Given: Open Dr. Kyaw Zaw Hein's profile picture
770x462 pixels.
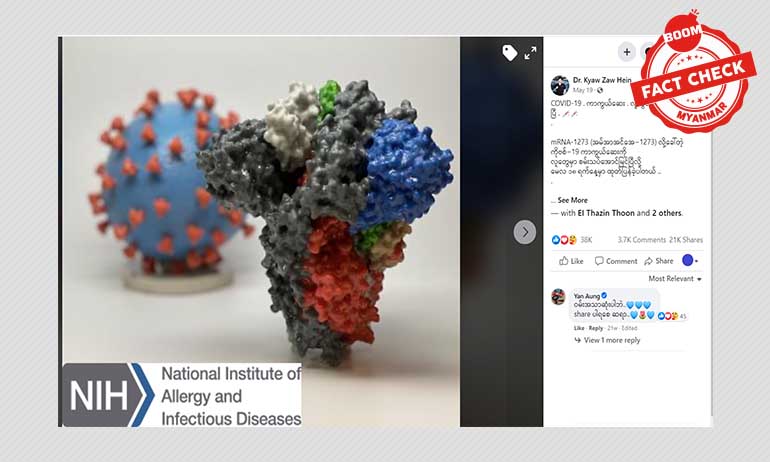Looking at the screenshot, I should click(x=559, y=85).
